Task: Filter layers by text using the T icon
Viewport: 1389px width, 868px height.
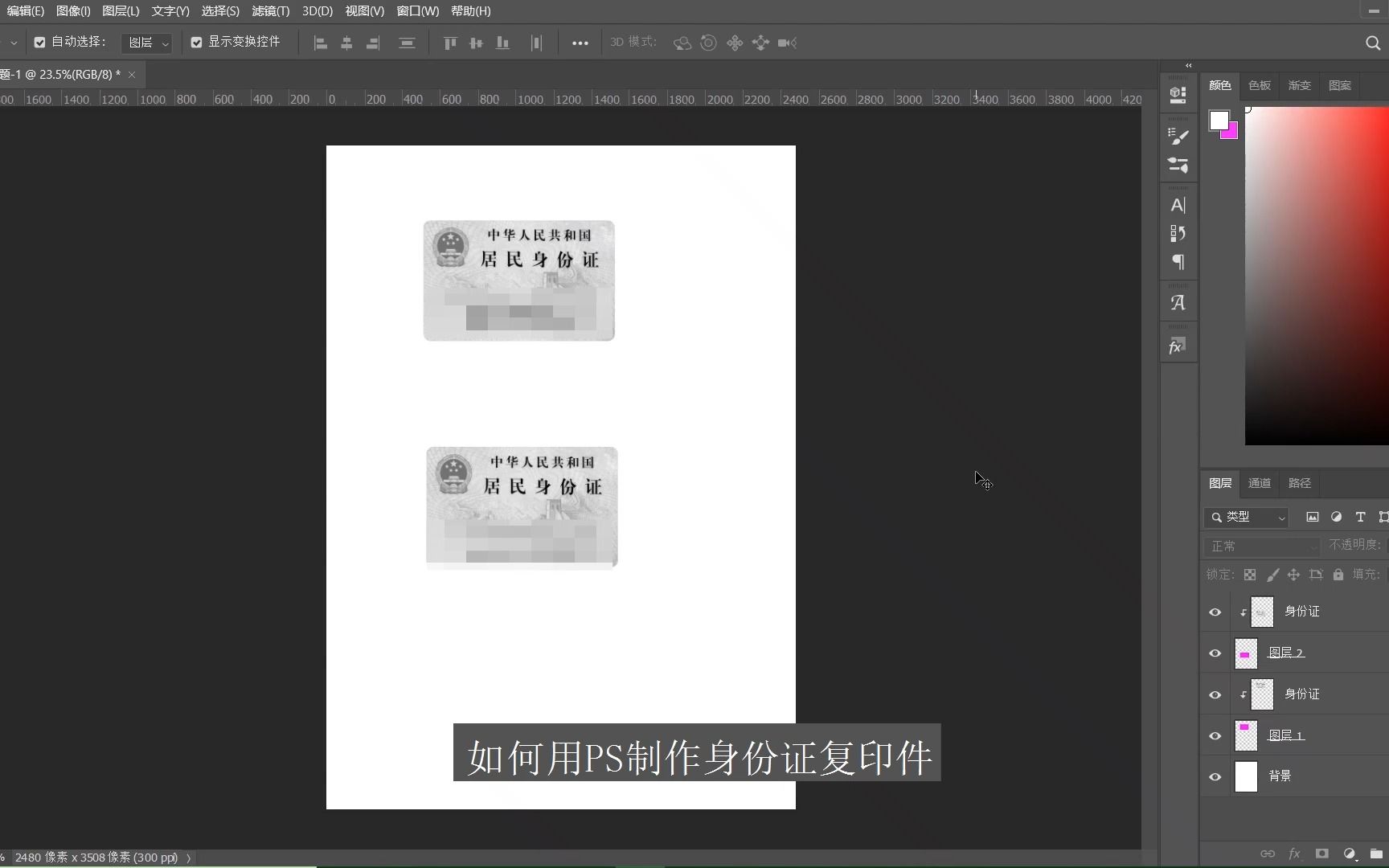Action: (x=1361, y=518)
